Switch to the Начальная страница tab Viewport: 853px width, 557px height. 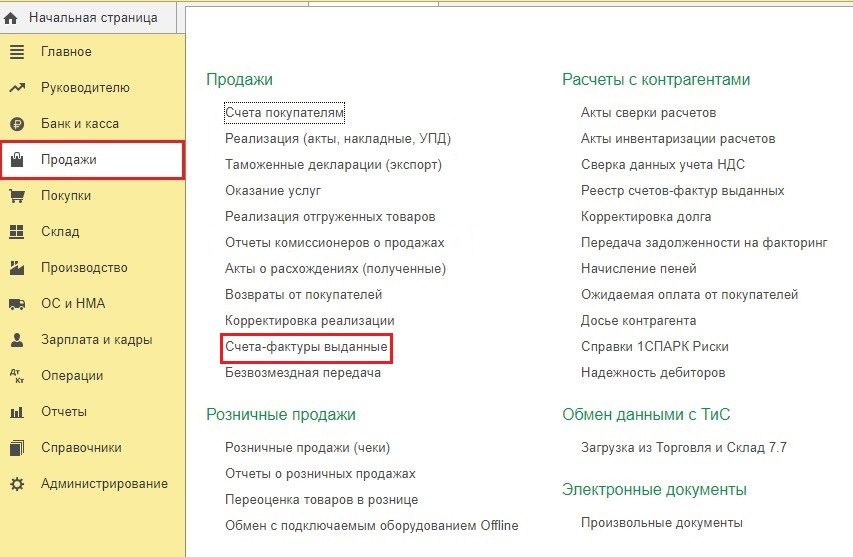pyautogui.click(x=88, y=17)
